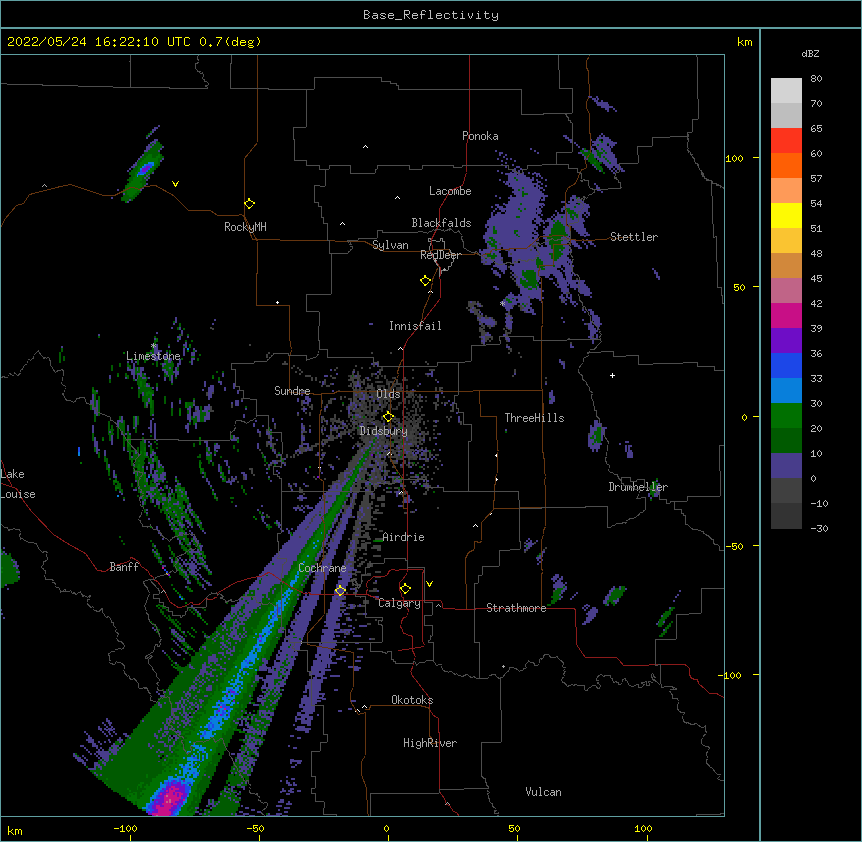Select the bright yellow 51–54 dBZ legend swatch
Image resolution: width=862 pixels, height=842 pixels.
click(786, 216)
